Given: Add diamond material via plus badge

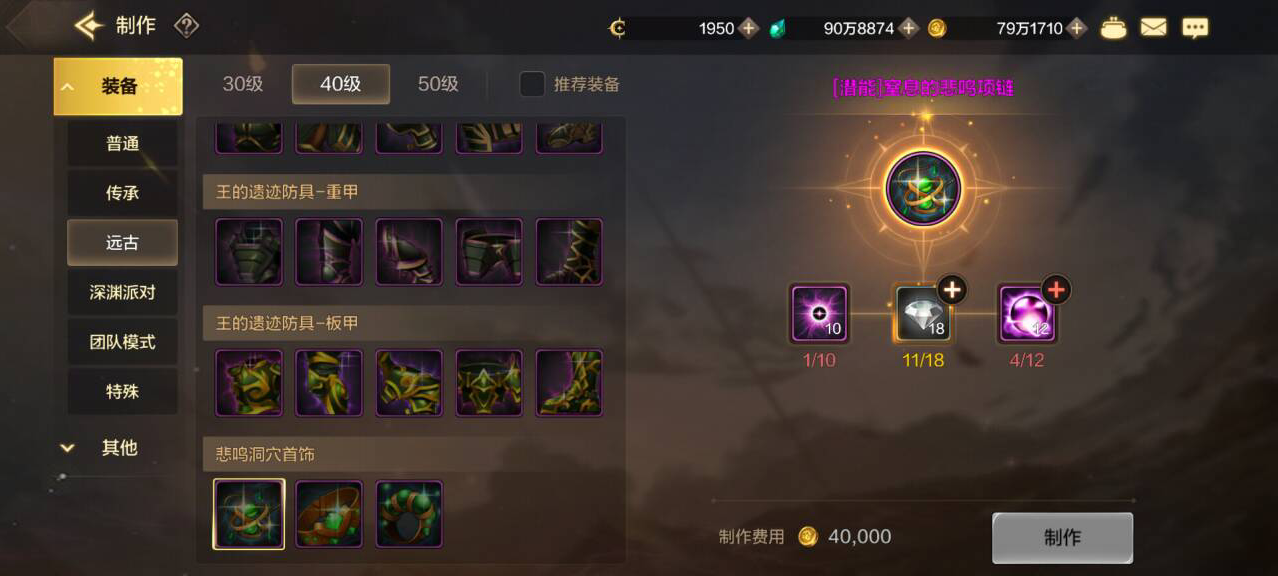Looking at the screenshot, I should (x=951, y=290).
